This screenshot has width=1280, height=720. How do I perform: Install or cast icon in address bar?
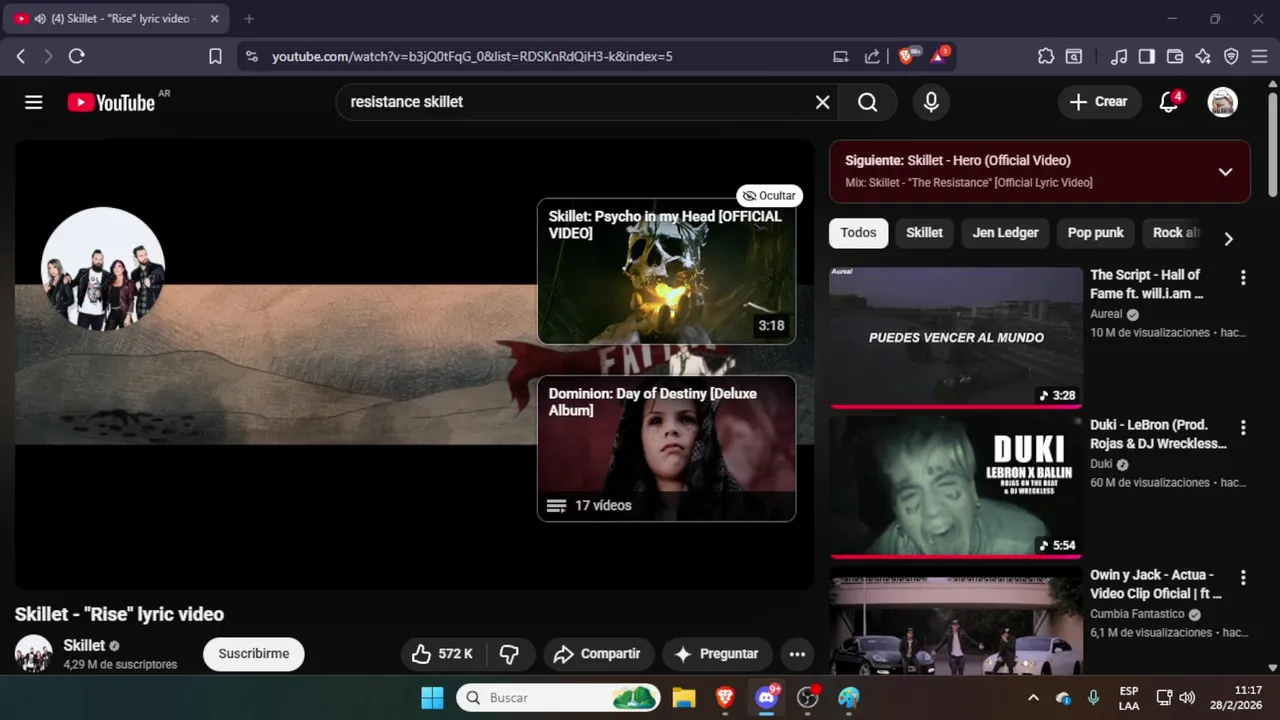[x=841, y=57]
